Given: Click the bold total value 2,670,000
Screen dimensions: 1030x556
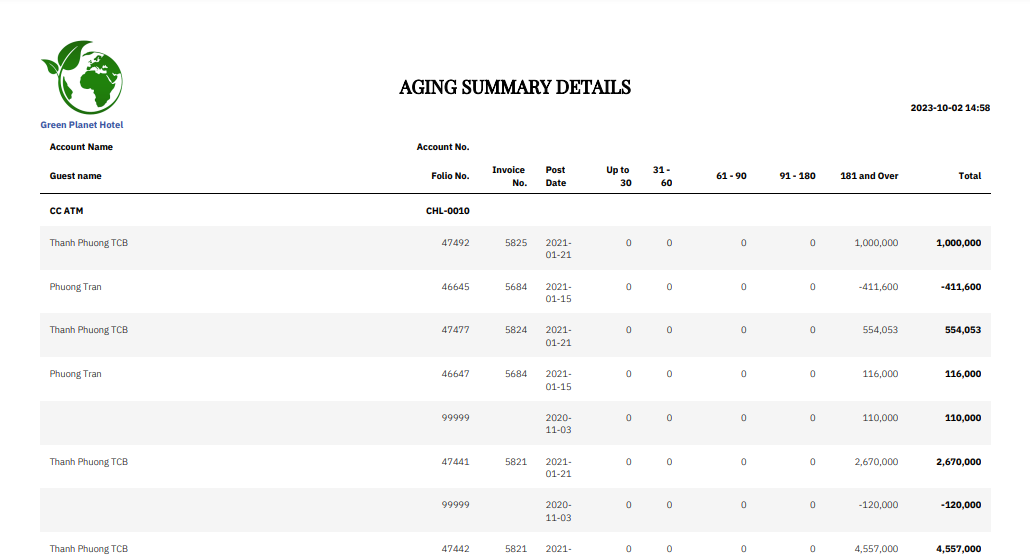Looking at the screenshot, I should coord(957,462).
